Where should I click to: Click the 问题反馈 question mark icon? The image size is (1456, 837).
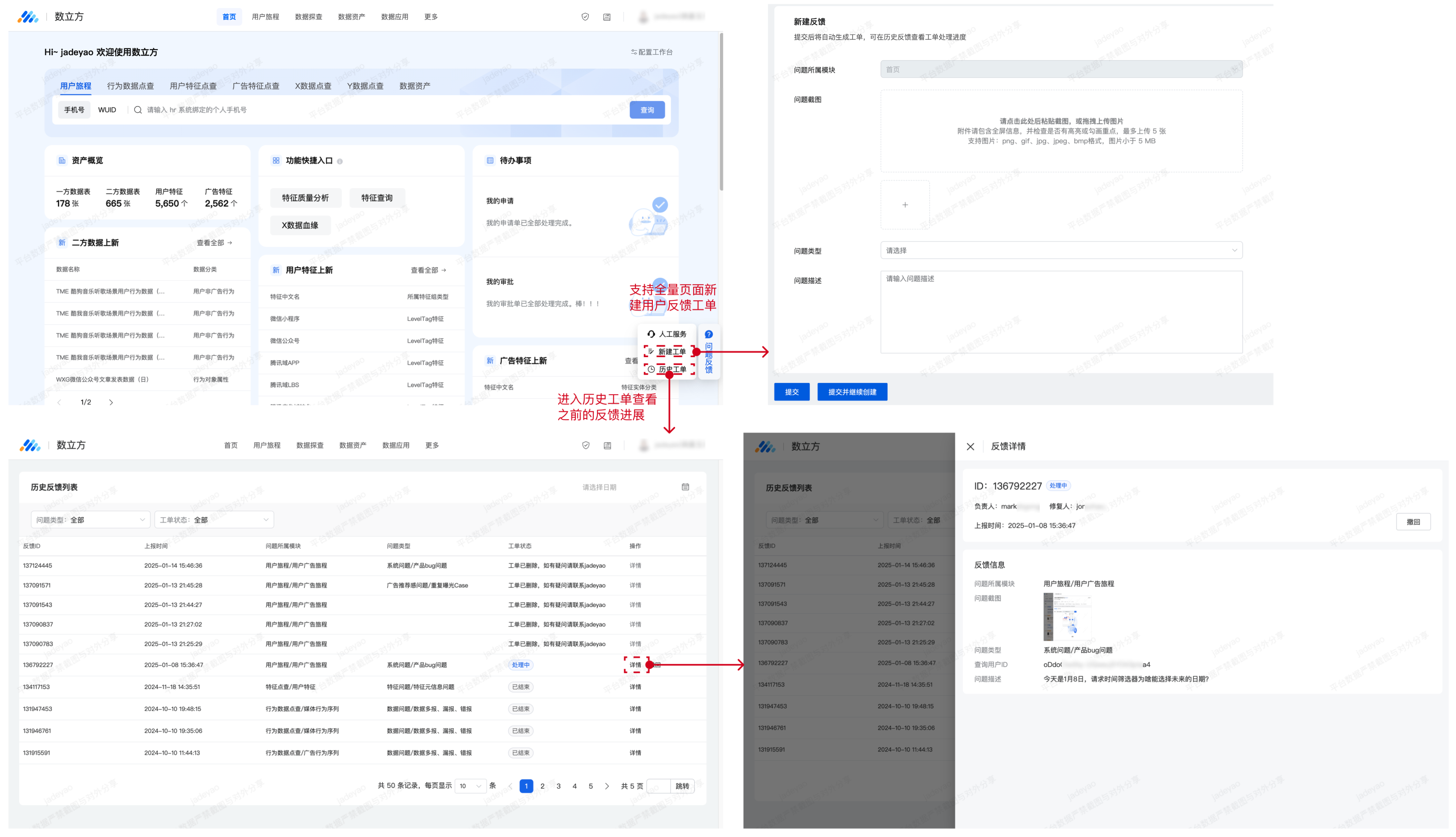tap(708, 334)
